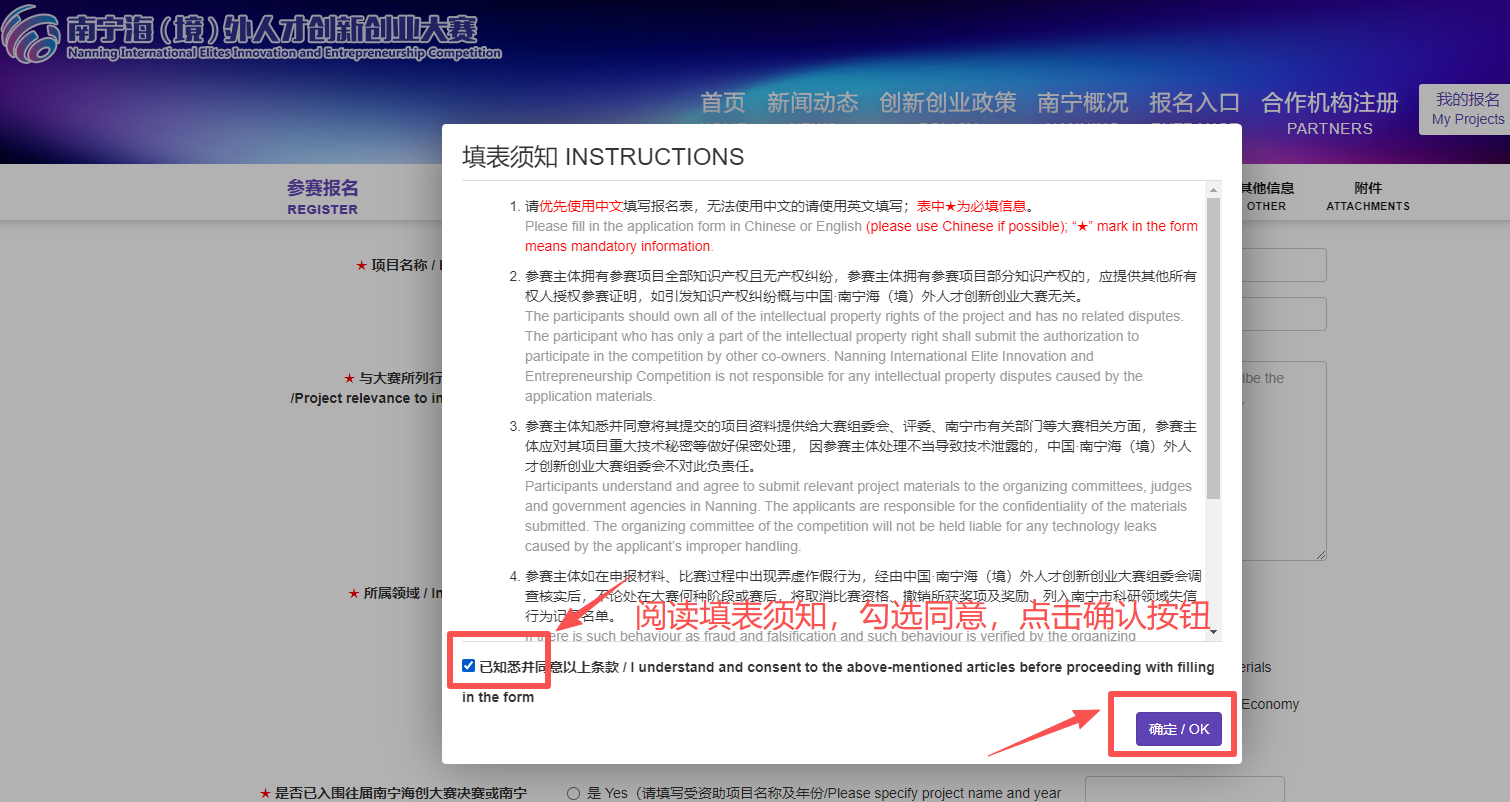Viewport: 1510px width, 802px height.
Task: Click the instructions dialog scrollbar thumb
Action: (x=1214, y=348)
